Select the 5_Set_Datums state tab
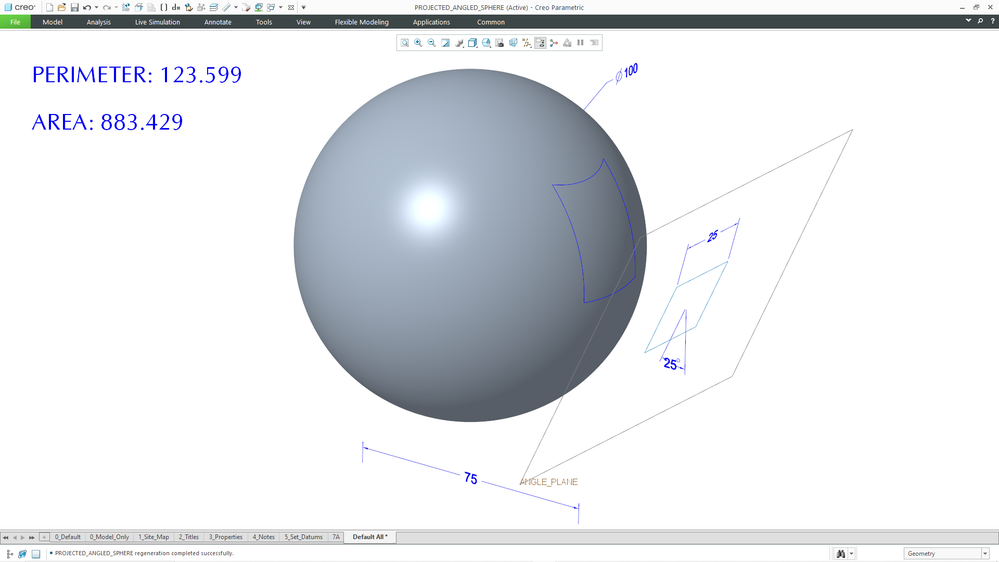Viewport: 999px width, 562px height. [x=303, y=537]
